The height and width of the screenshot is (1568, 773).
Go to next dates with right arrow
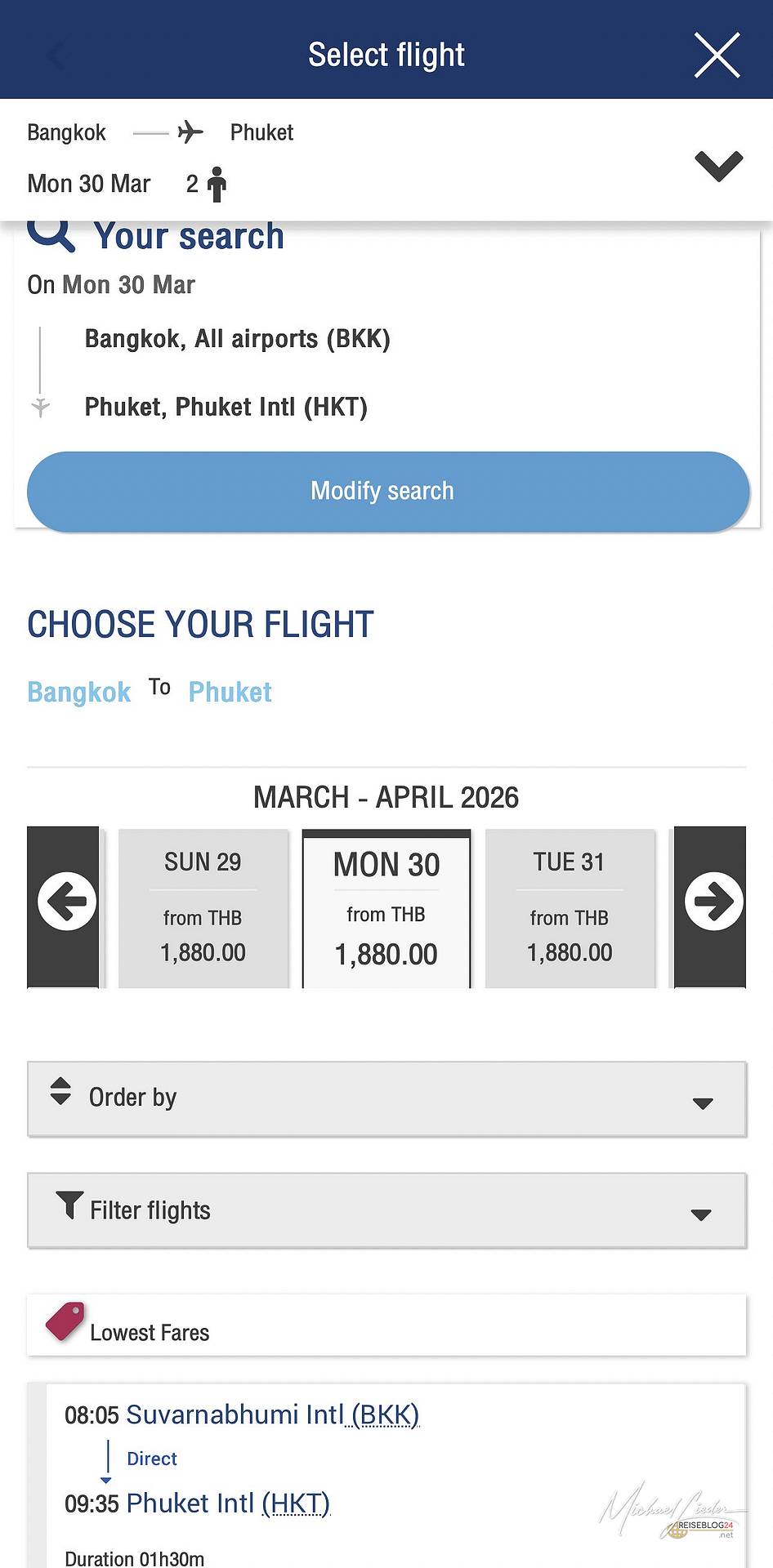pyautogui.click(x=713, y=902)
